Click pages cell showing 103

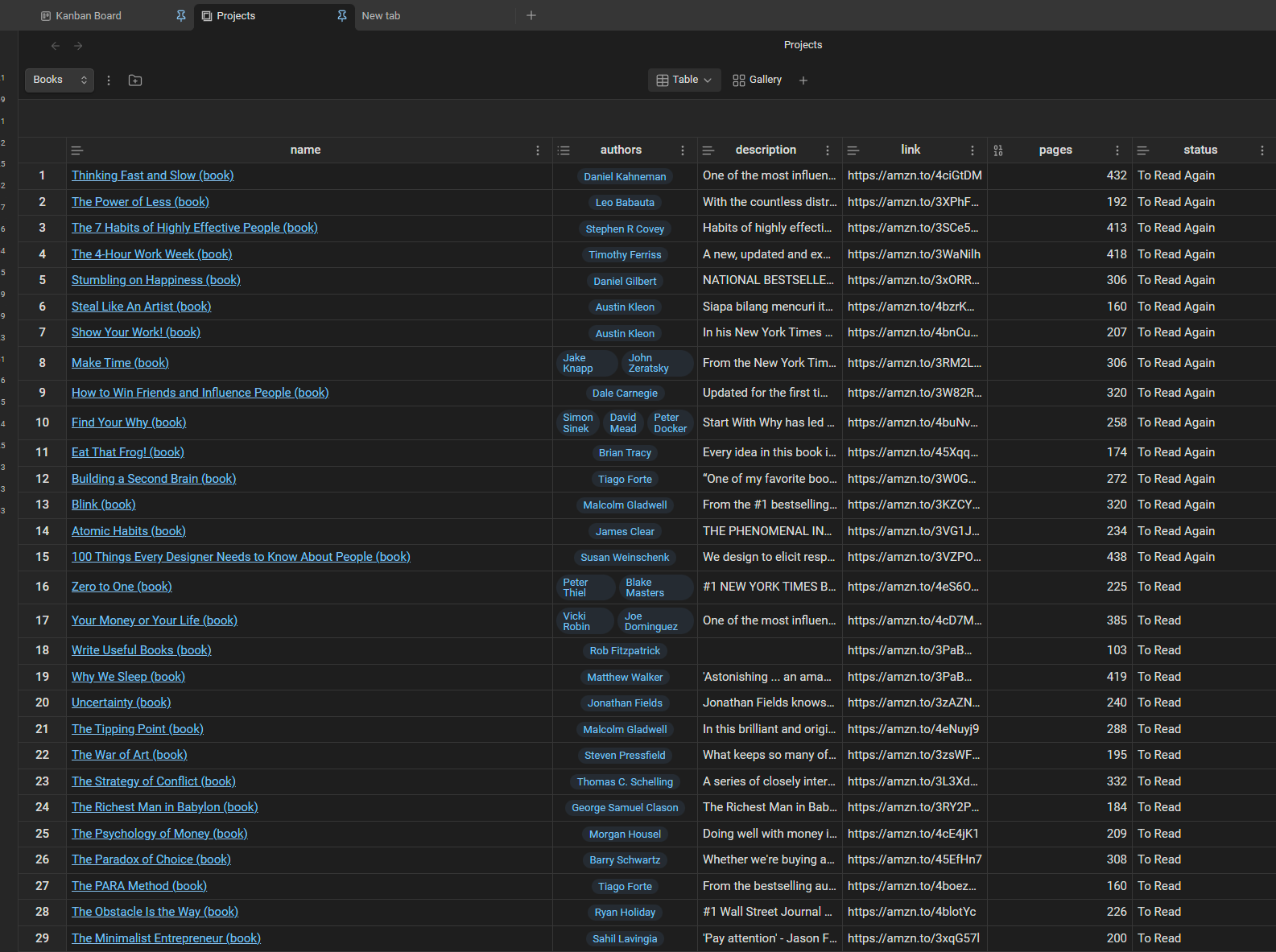pos(1059,650)
